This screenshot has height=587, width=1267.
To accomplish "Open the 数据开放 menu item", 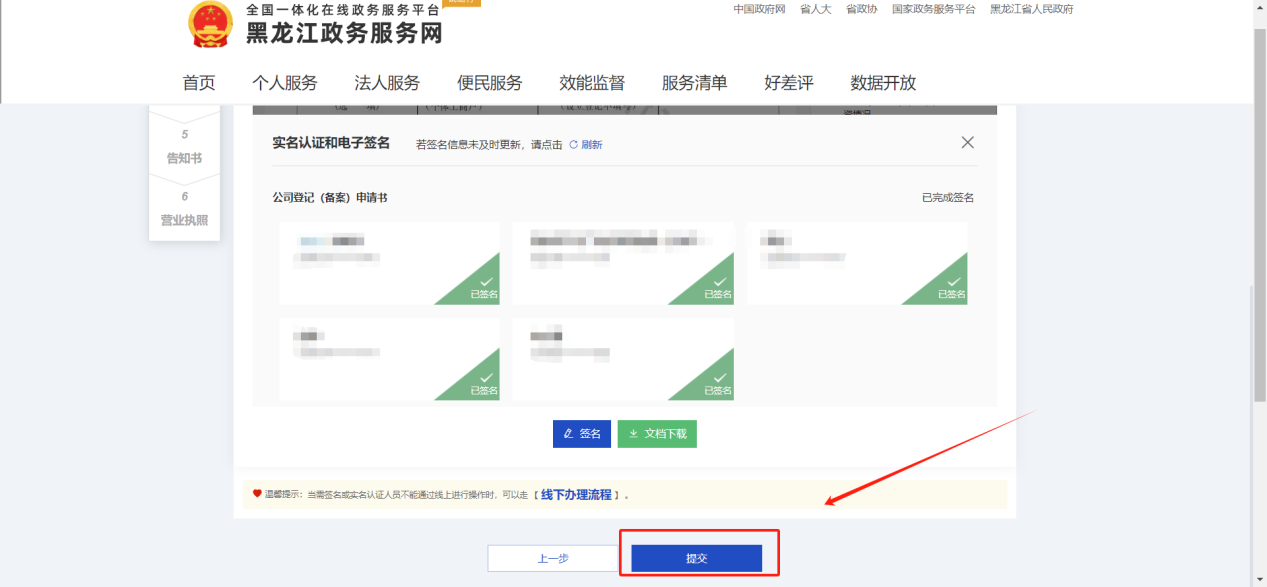I will point(883,83).
